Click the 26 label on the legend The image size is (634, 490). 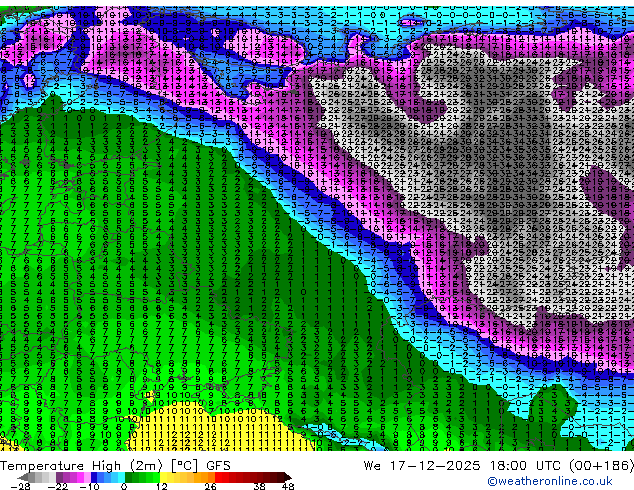pos(210,486)
